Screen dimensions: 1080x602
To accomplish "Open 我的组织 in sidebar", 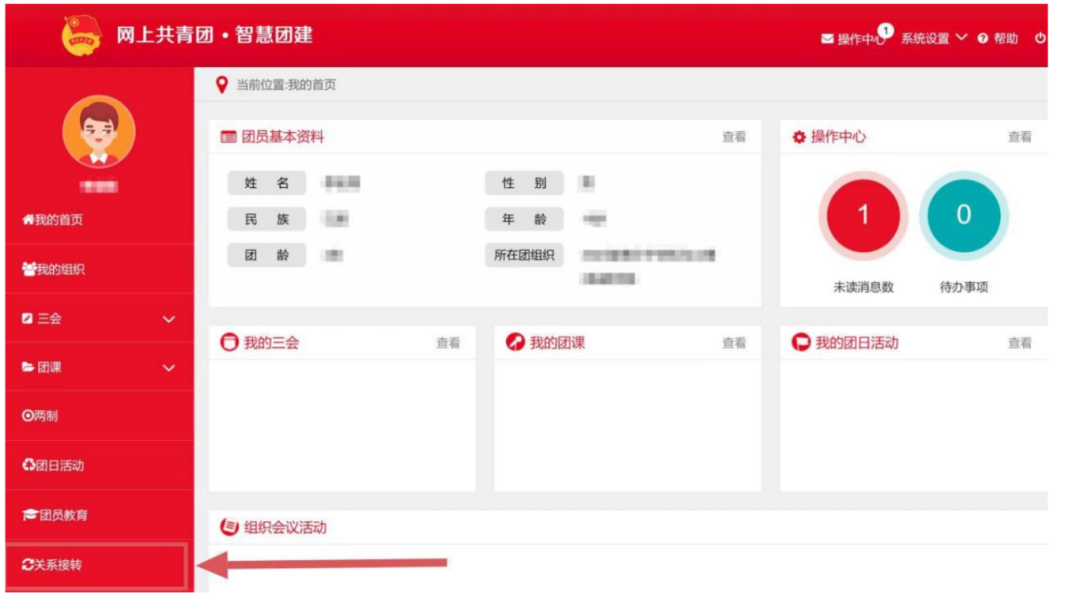I will pos(54,269).
